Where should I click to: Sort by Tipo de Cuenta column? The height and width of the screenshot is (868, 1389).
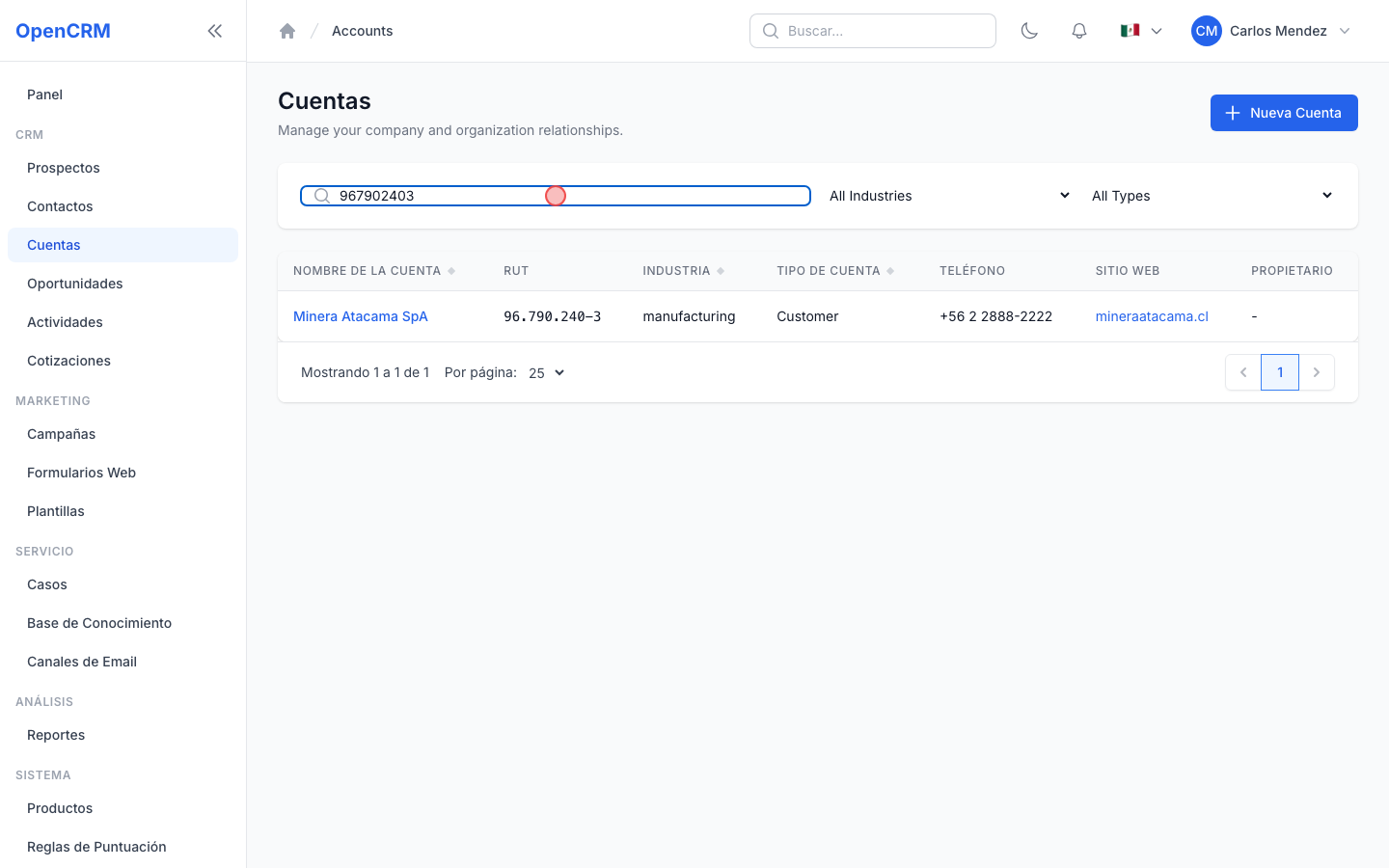[835, 271]
